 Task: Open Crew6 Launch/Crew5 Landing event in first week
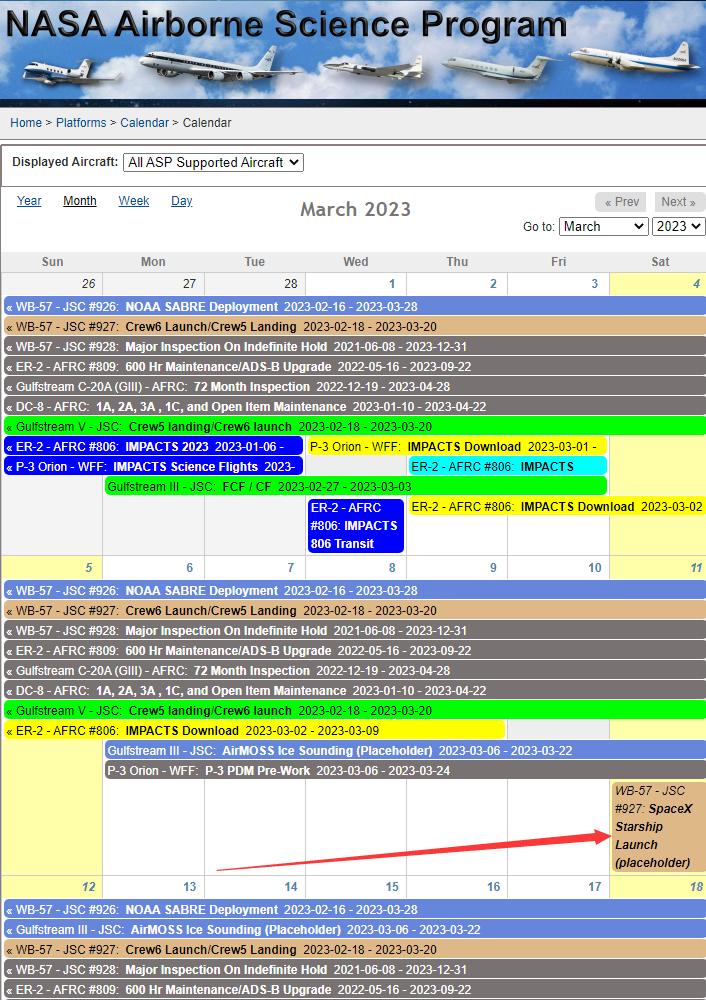pos(355,327)
